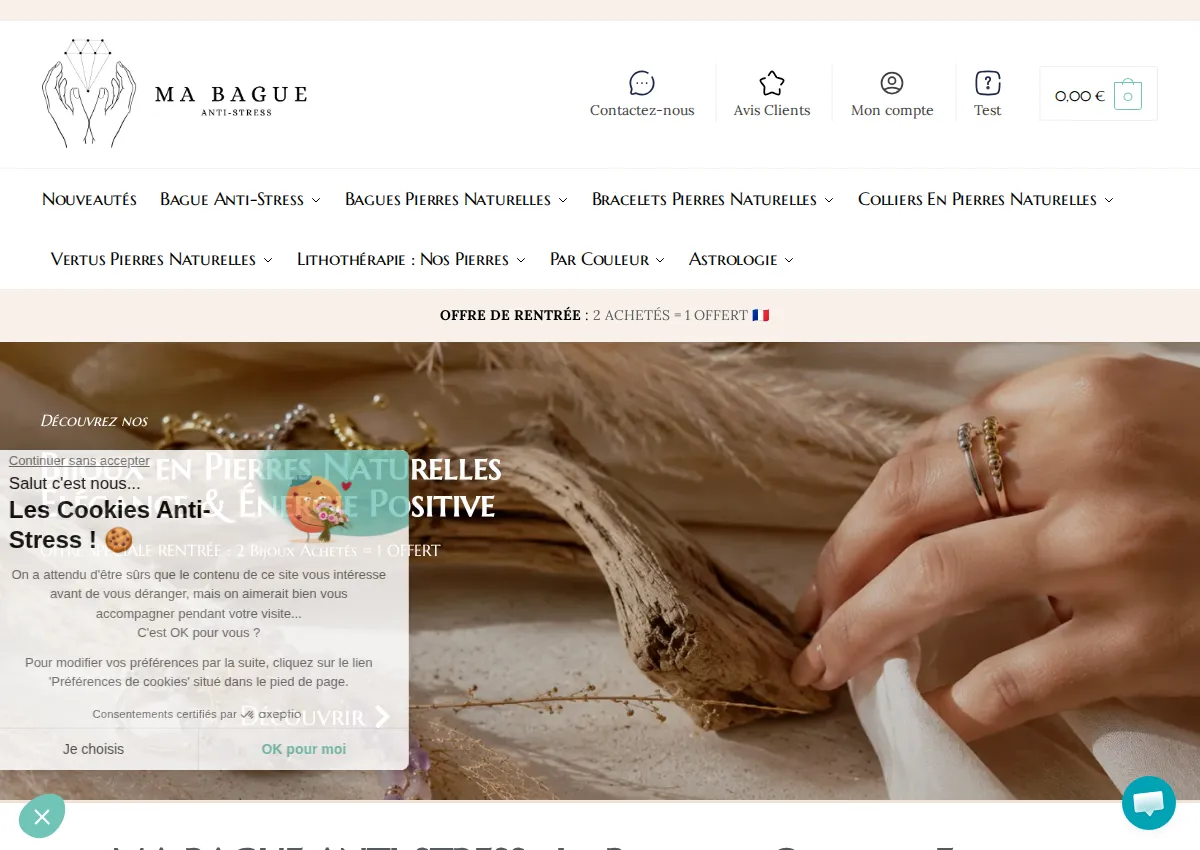This screenshot has height=850, width=1200.
Task: Click the axeptio certification link
Action: (197, 714)
